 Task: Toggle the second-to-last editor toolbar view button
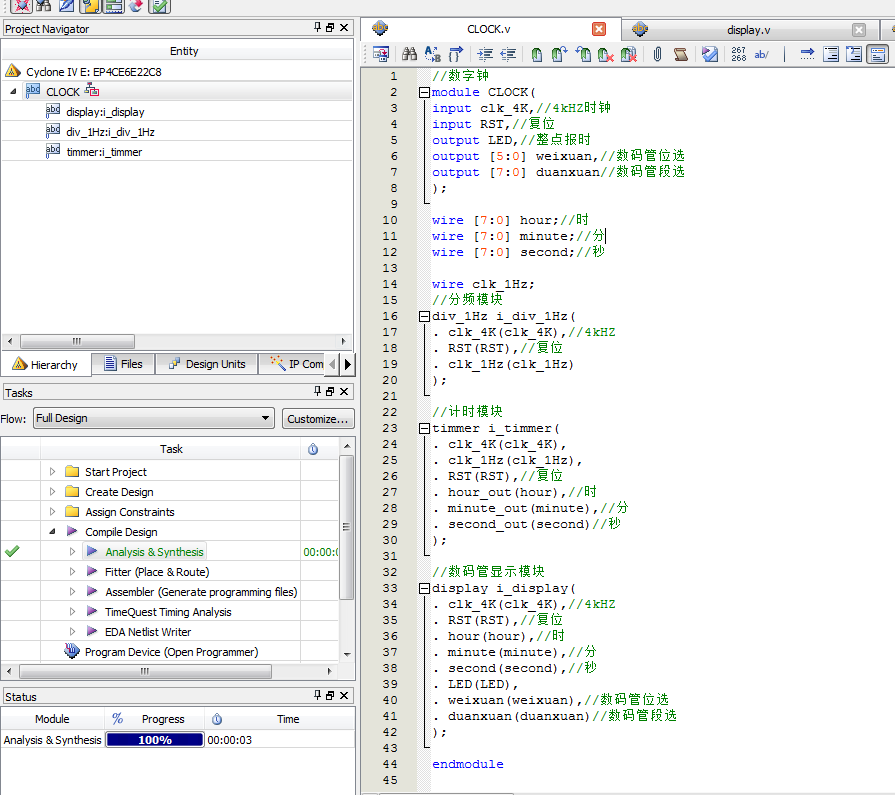(854, 54)
